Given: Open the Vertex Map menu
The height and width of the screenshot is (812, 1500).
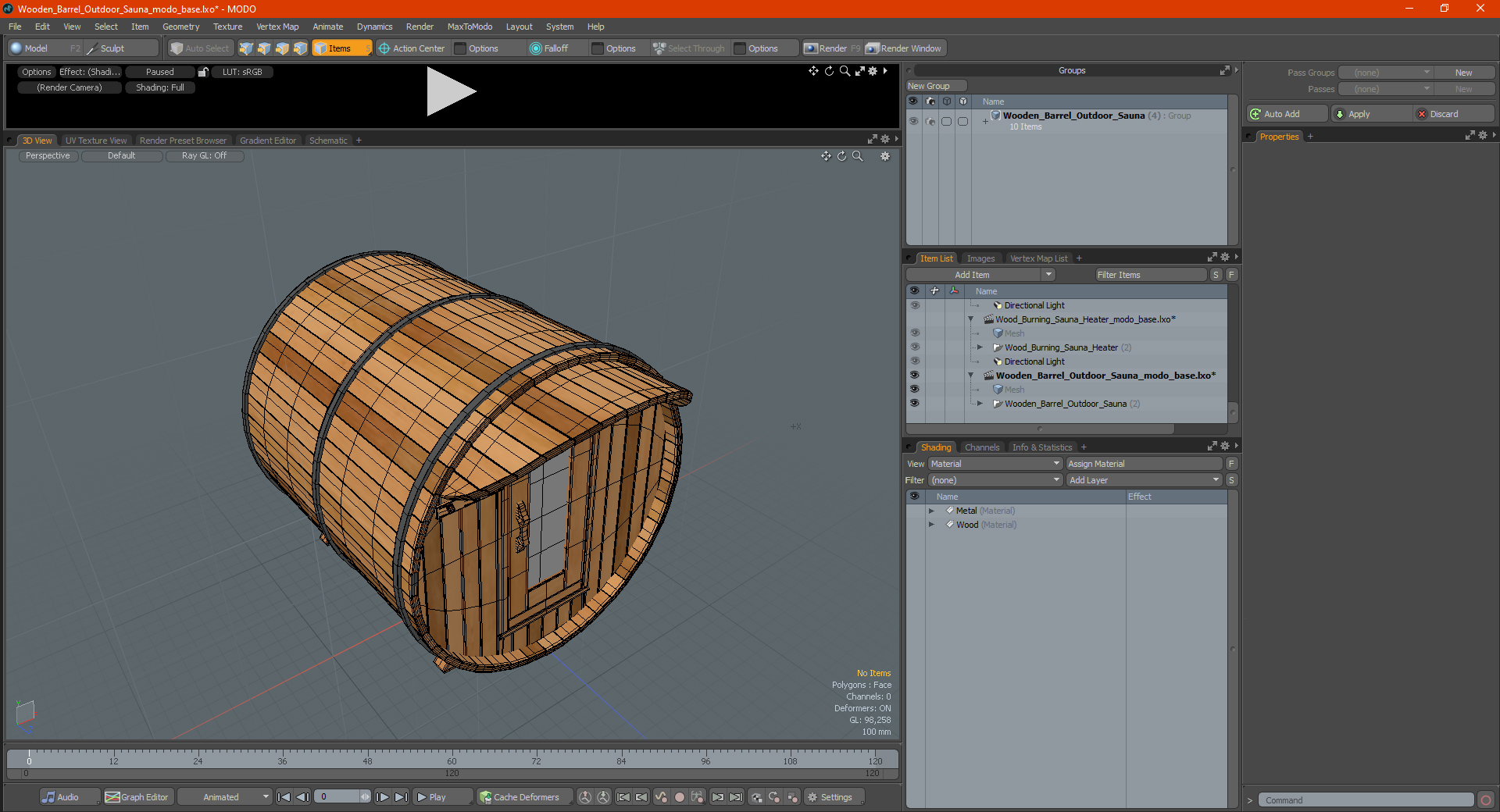Looking at the screenshot, I should (277, 27).
